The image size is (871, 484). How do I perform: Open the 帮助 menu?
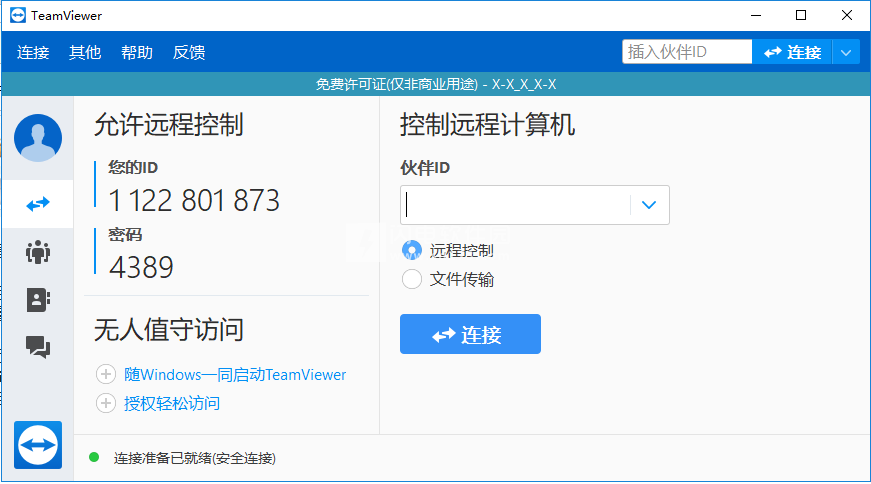click(x=137, y=52)
